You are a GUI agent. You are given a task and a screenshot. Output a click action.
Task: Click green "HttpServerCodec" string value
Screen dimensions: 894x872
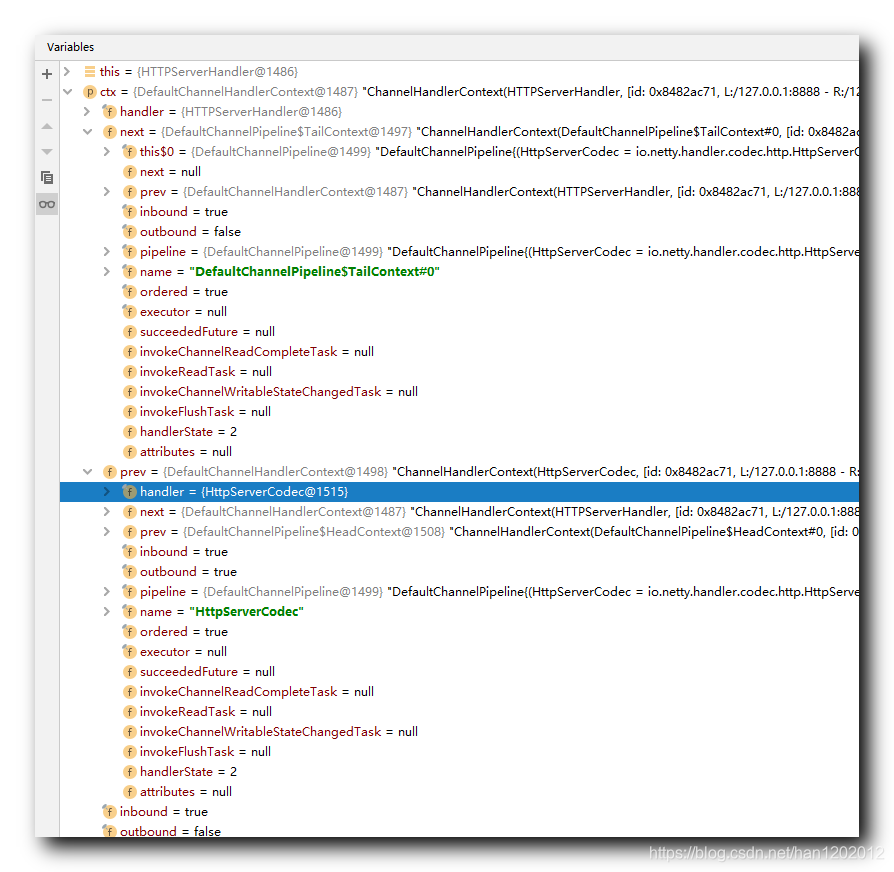point(246,611)
